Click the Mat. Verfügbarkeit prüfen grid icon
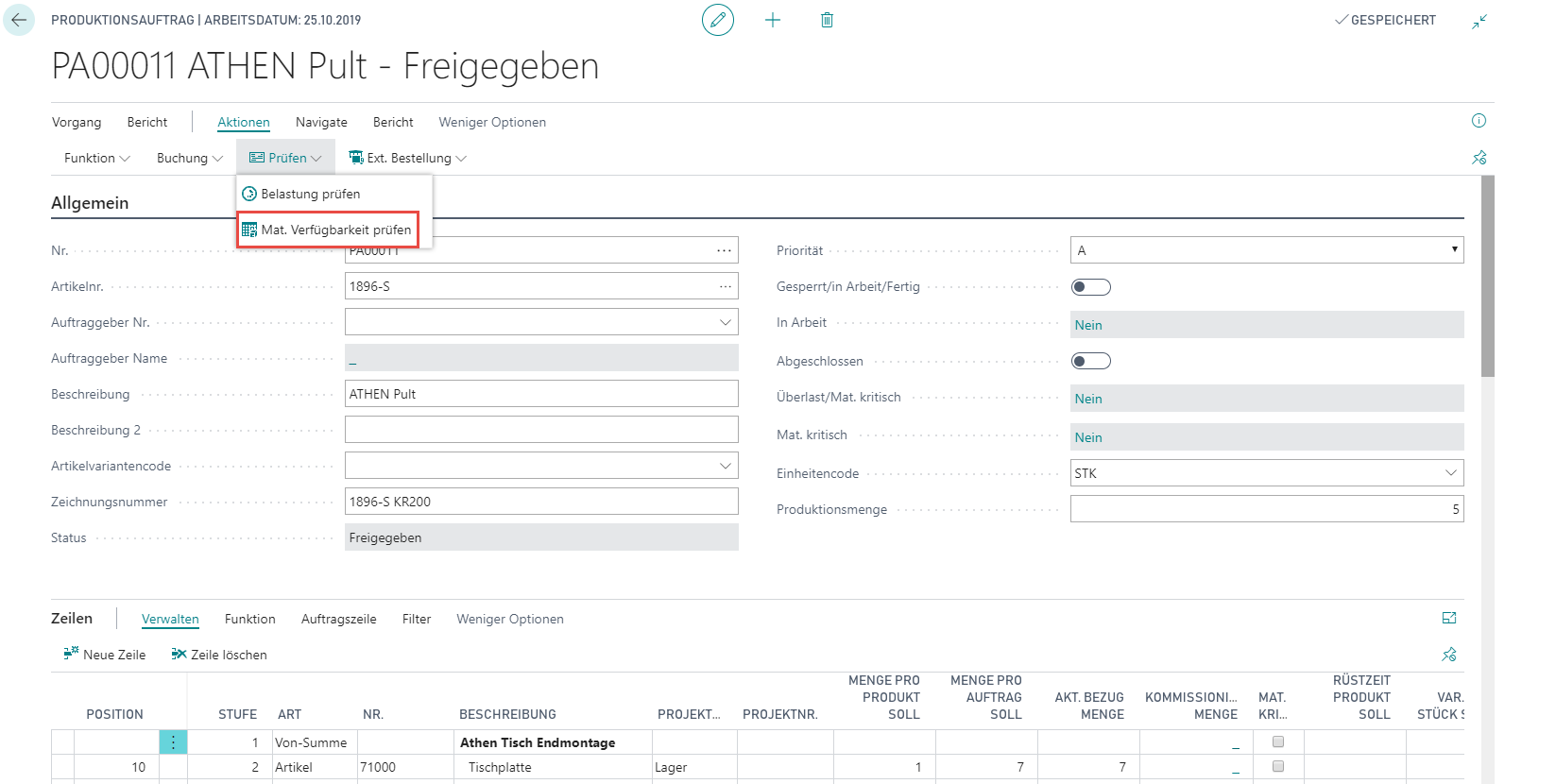This screenshot has height=784, width=1556. click(x=249, y=230)
